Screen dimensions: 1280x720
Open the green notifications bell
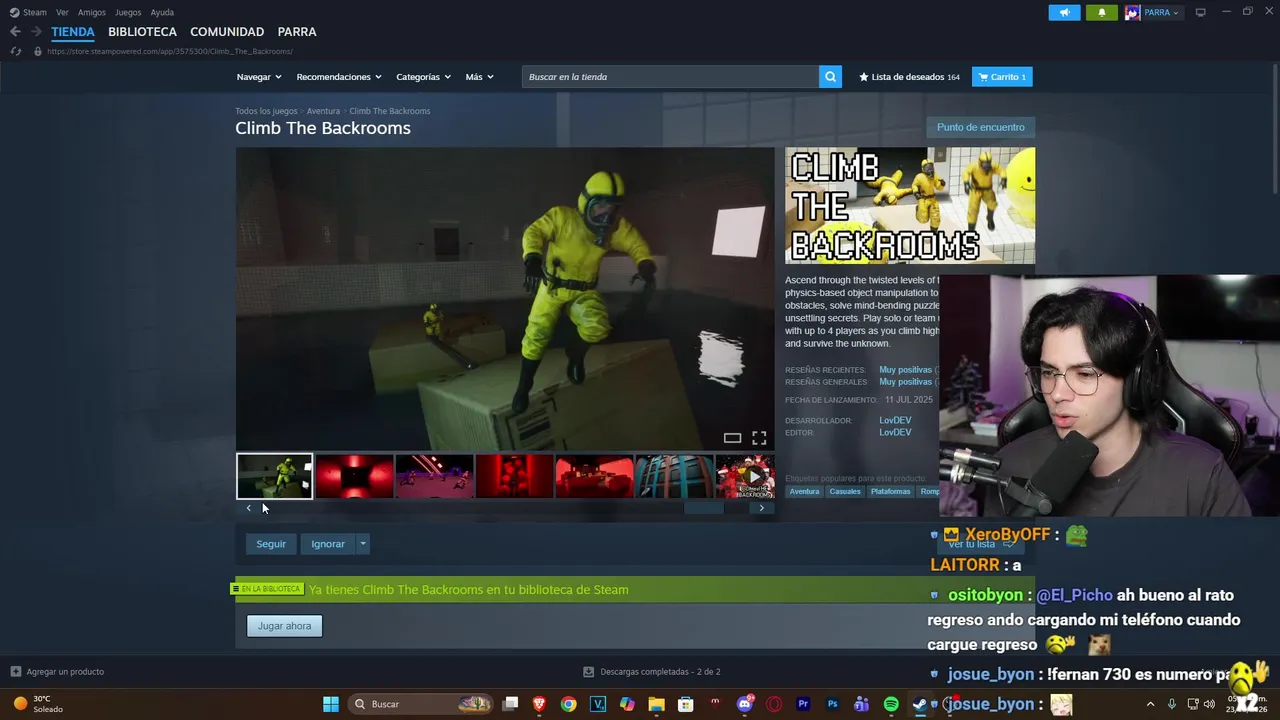pyautogui.click(x=1102, y=12)
